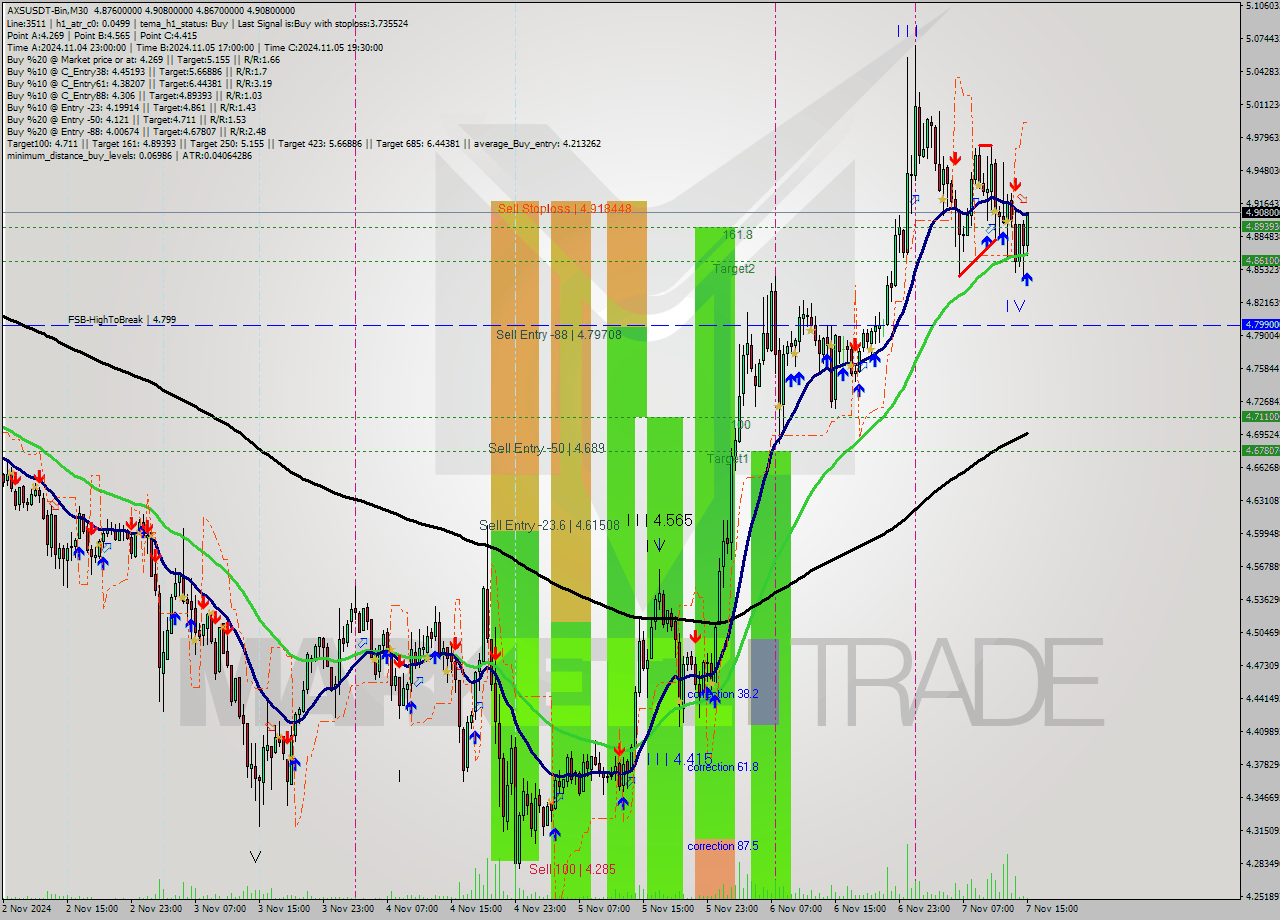
Task: Click the 4.94803 price axis value
Action: [x=1263, y=171]
